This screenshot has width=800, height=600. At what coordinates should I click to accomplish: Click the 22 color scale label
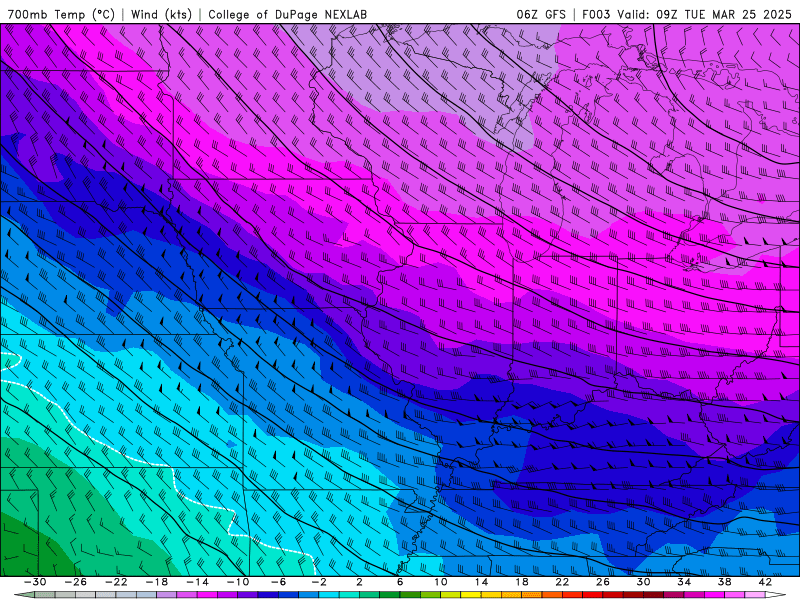(562, 582)
